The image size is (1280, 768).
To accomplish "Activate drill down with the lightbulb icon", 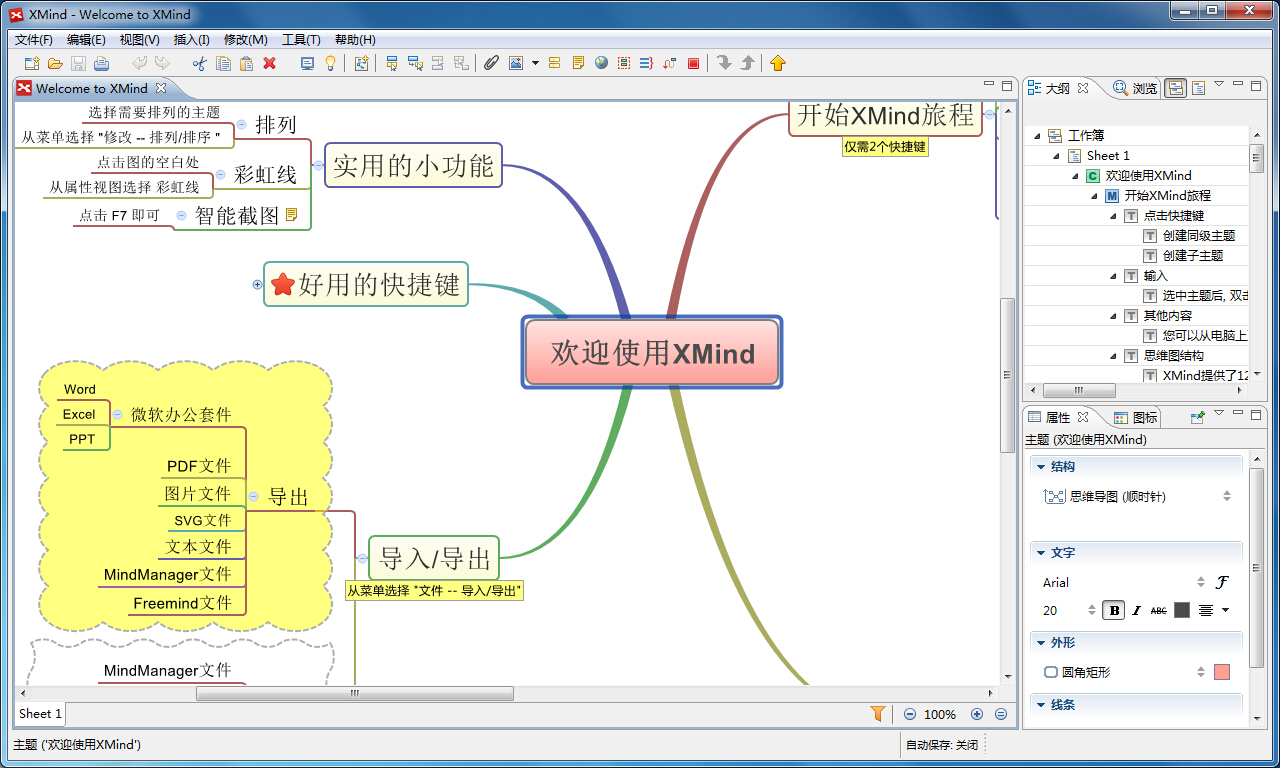I will 330,62.
